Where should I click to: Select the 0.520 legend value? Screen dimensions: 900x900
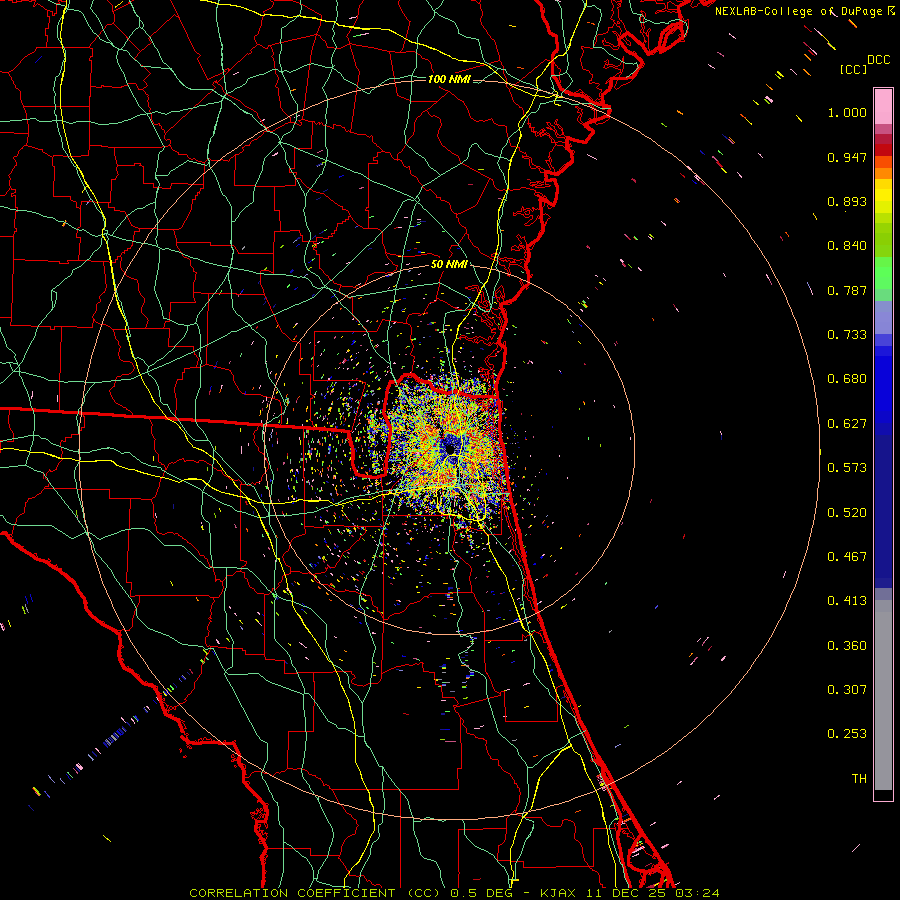click(x=847, y=513)
